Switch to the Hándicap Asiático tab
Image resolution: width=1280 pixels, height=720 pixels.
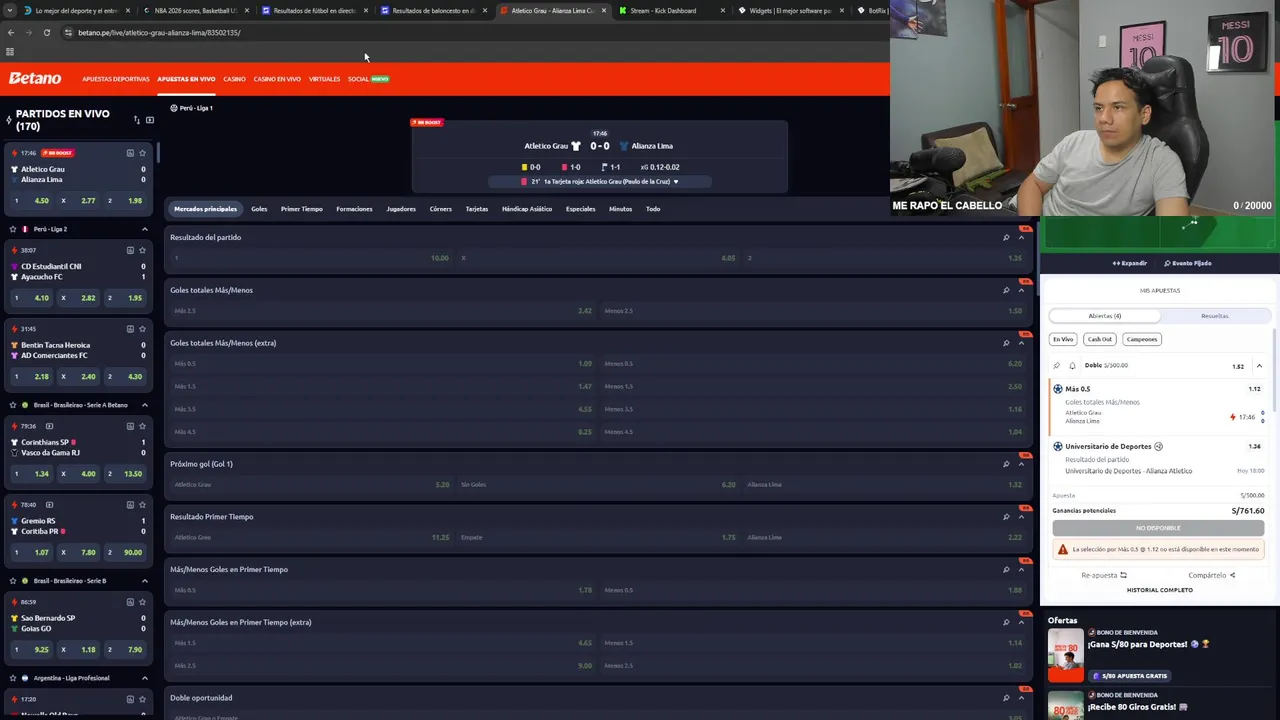coord(527,209)
